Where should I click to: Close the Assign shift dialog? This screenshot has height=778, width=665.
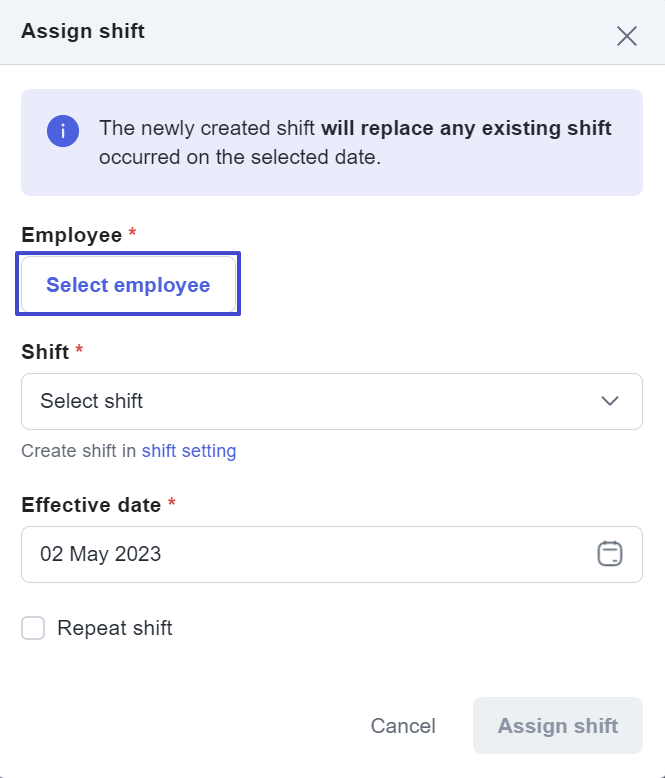pos(627,36)
